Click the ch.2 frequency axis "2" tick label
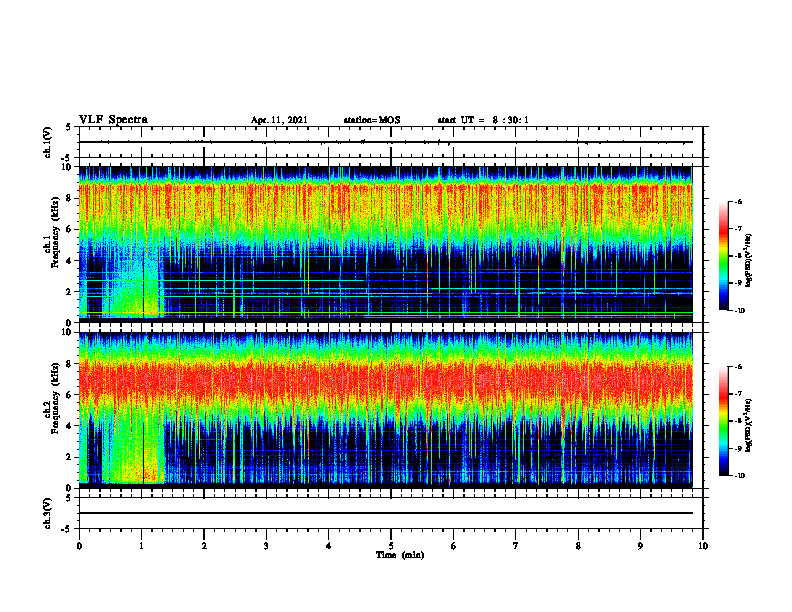This screenshot has height=612, width=792. tap(69, 457)
